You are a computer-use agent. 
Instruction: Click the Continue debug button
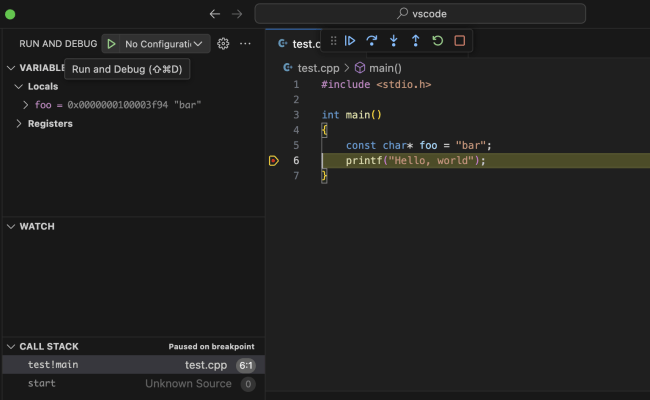click(x=350, y=41)
